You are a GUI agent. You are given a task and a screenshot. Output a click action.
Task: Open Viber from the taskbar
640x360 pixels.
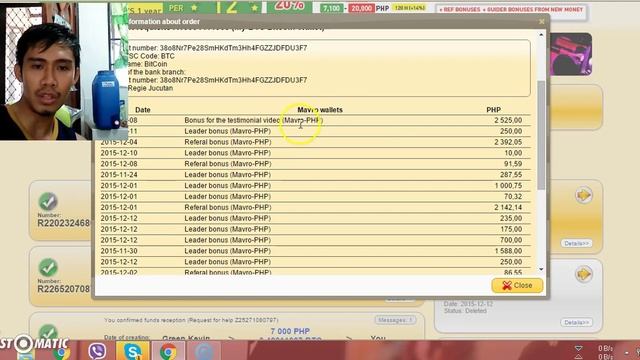point(97,351)
